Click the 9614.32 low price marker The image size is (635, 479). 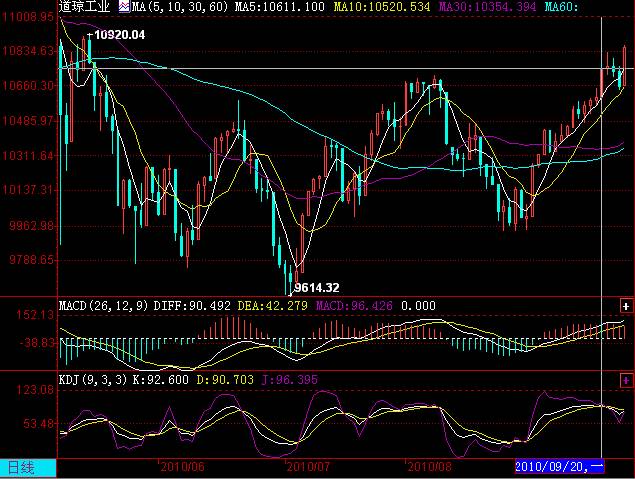[316, 288]
